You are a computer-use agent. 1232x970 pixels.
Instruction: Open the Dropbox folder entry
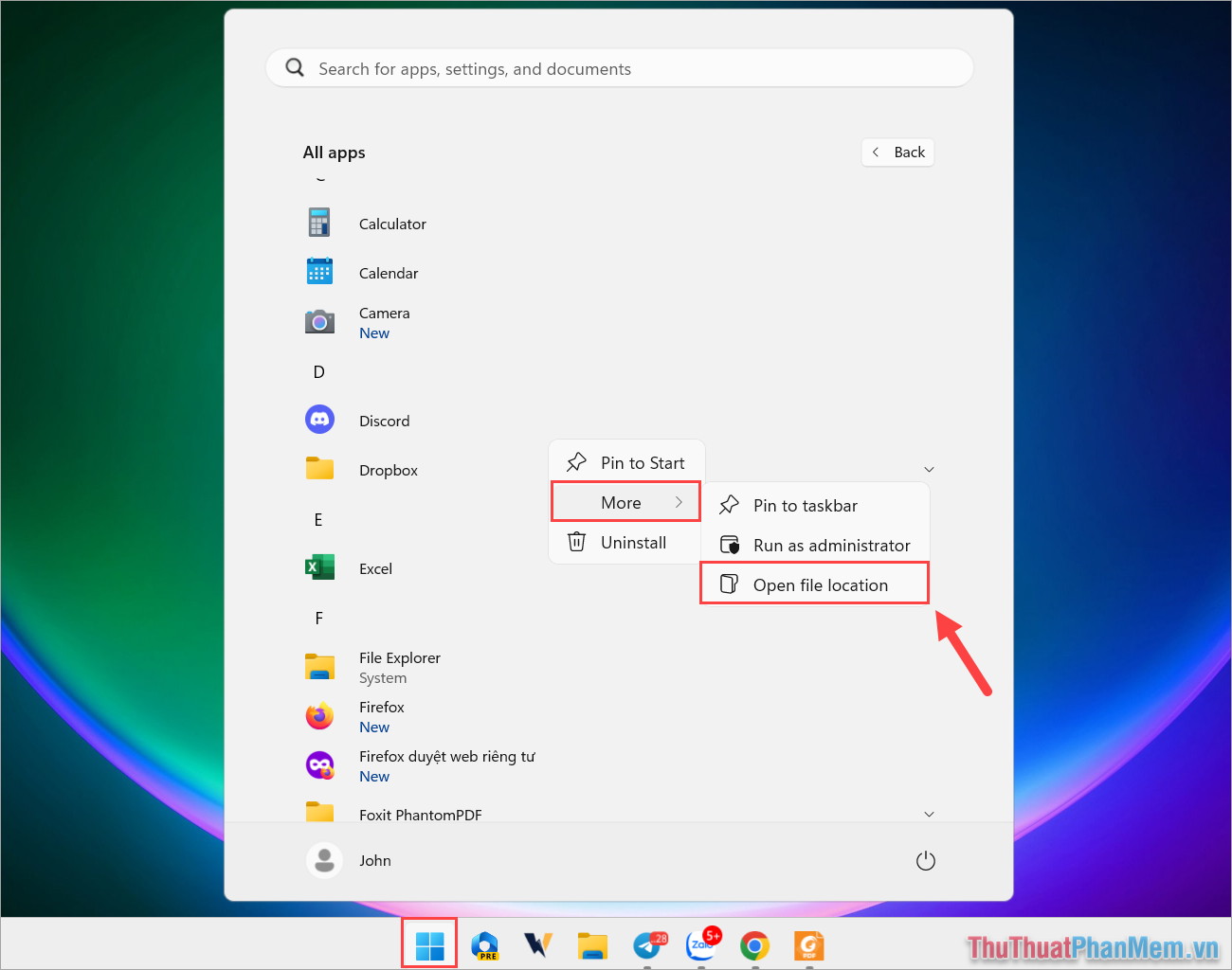coord(389,470)
